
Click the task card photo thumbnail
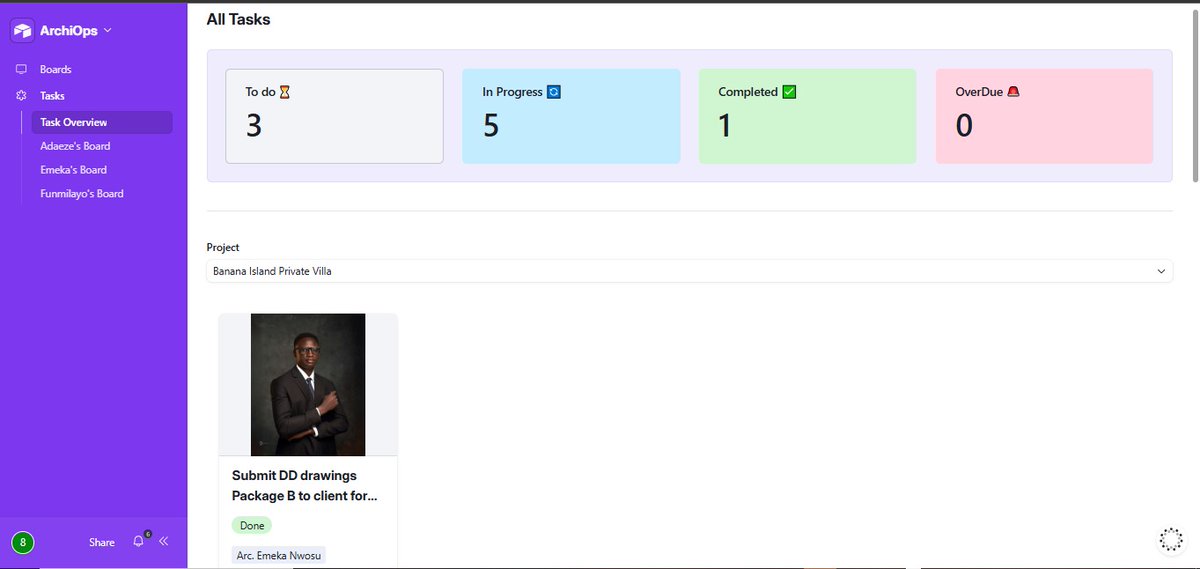pyautogui.click(x=308, y=385)
